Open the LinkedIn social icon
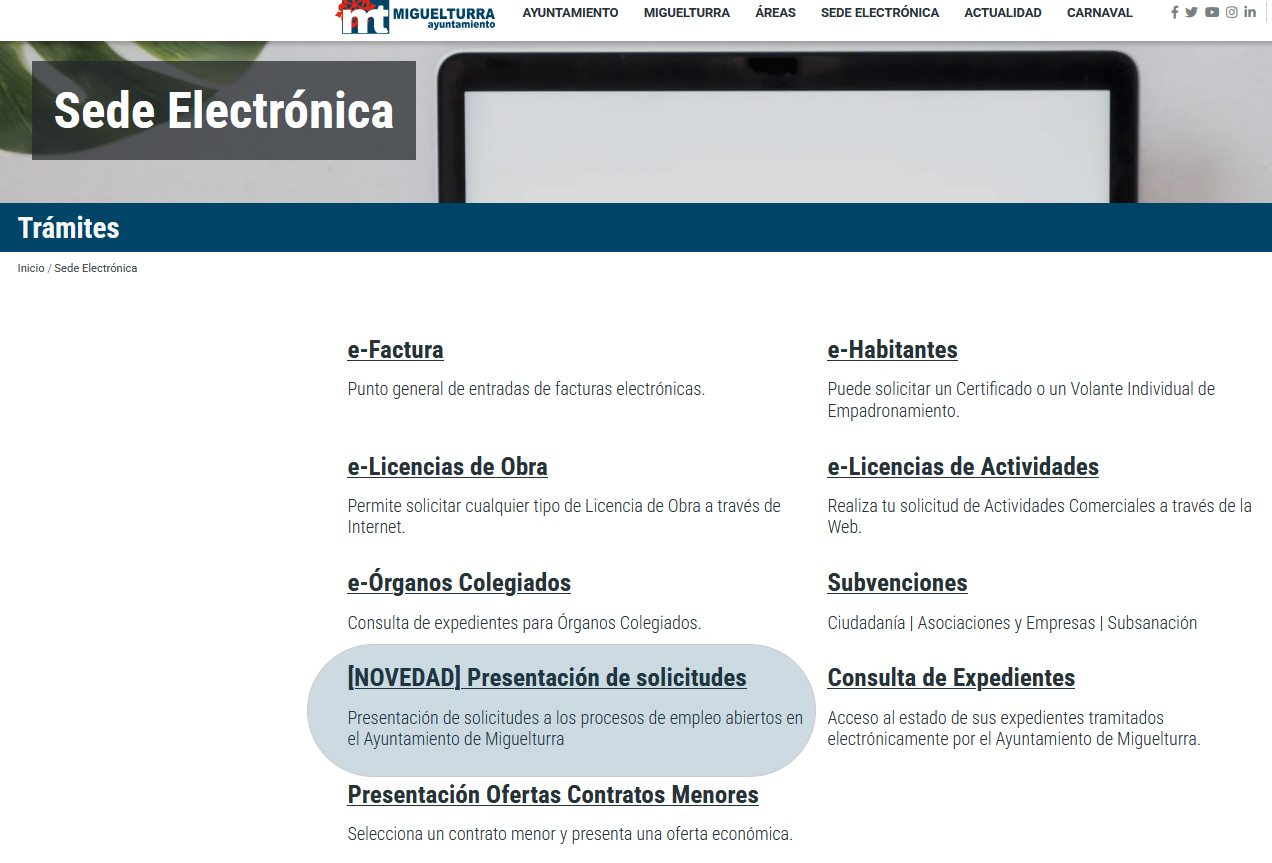The image size is (1272, 863). [1250, 13]
